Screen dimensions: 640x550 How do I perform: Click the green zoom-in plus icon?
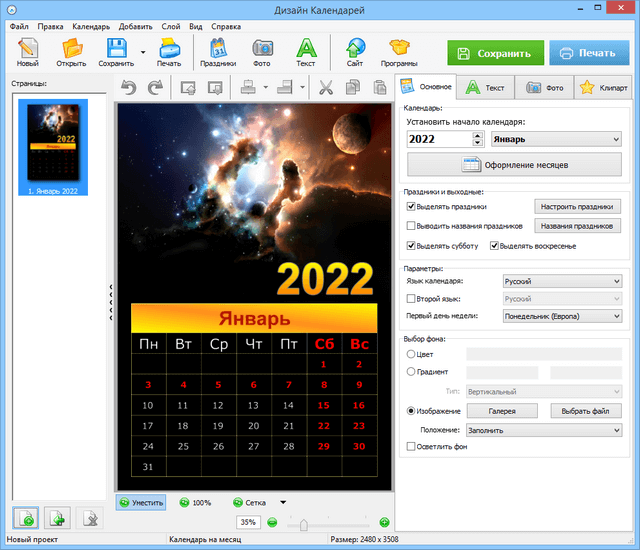[384, 522]
